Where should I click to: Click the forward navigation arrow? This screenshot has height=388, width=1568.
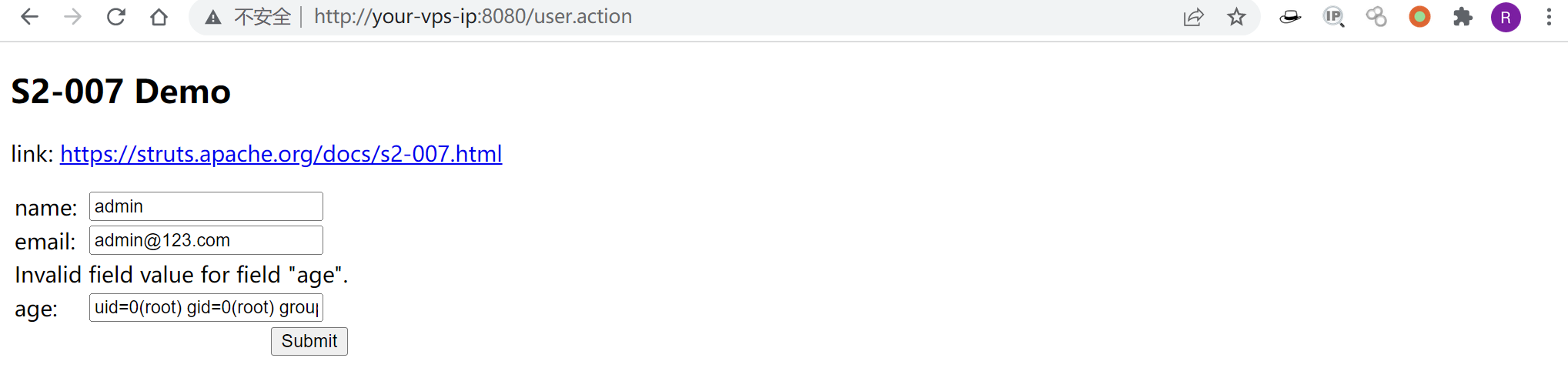point(72,17)
